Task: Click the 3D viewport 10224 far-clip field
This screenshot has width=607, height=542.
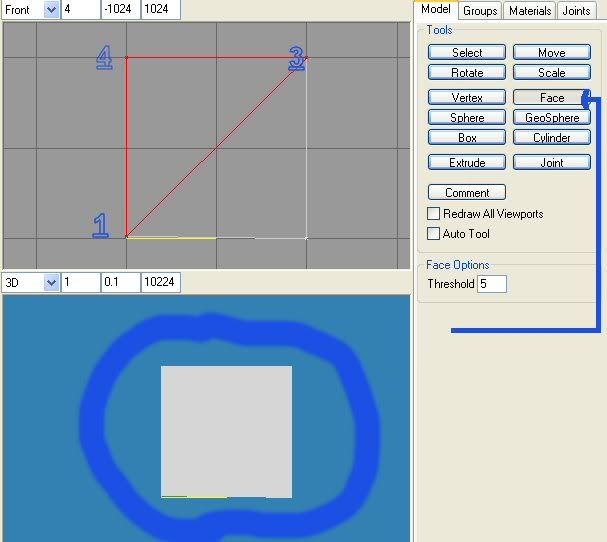Action: coord(161,282)
